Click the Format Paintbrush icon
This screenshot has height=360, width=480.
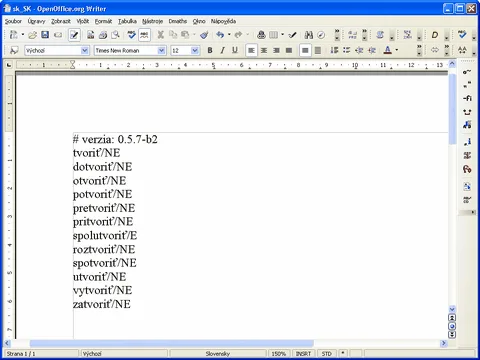pyautogui.click(x=204, y=35)
